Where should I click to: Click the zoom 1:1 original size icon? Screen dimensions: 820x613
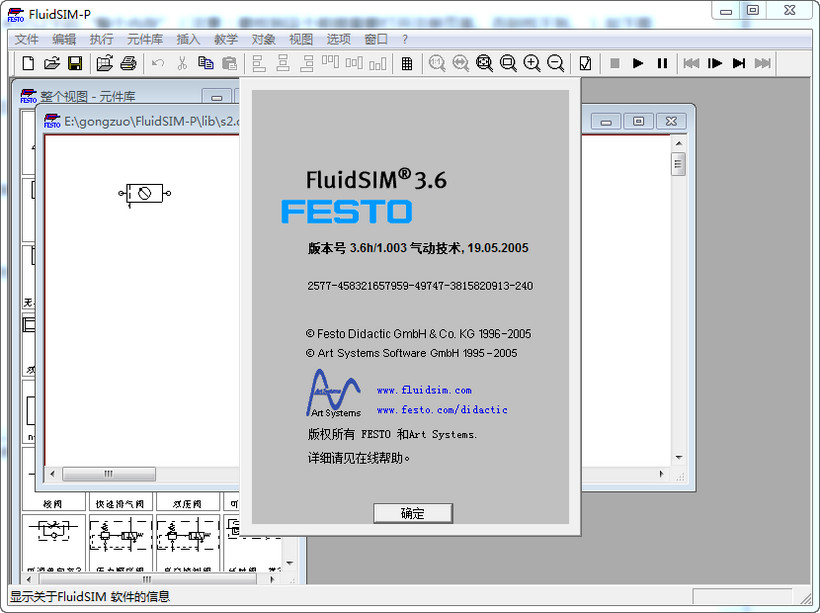coord(437,64)
